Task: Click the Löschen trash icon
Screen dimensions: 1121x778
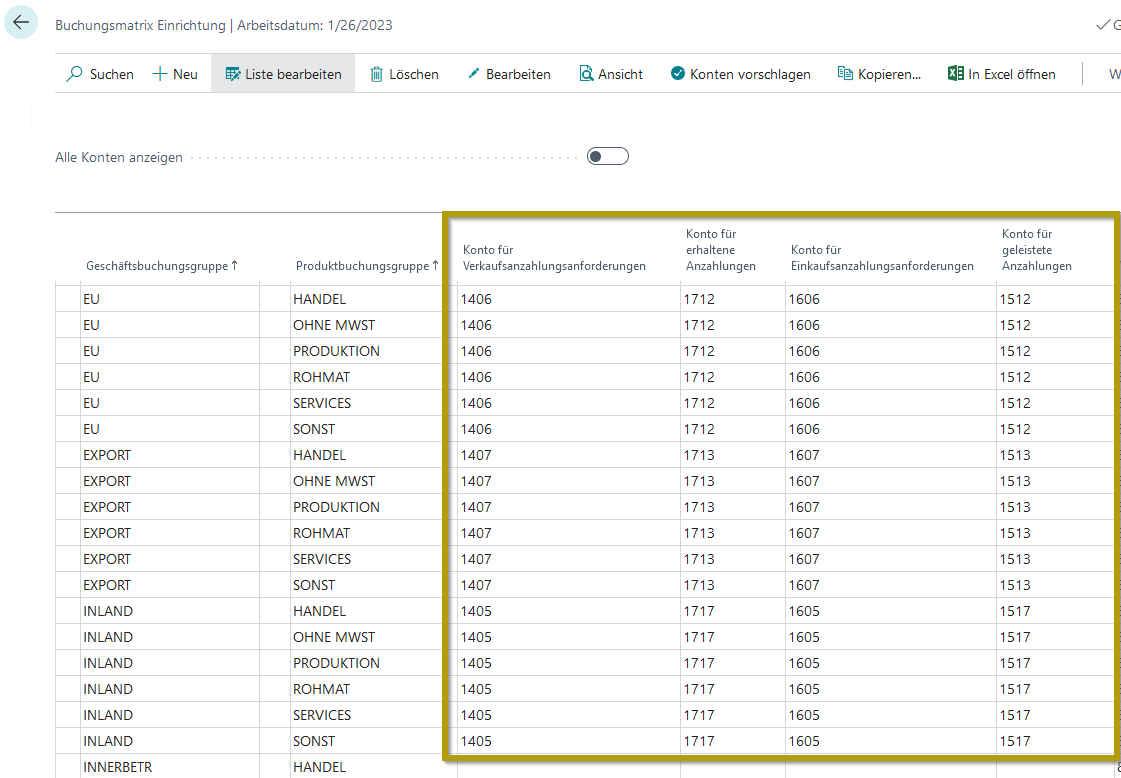Action: 377,74
